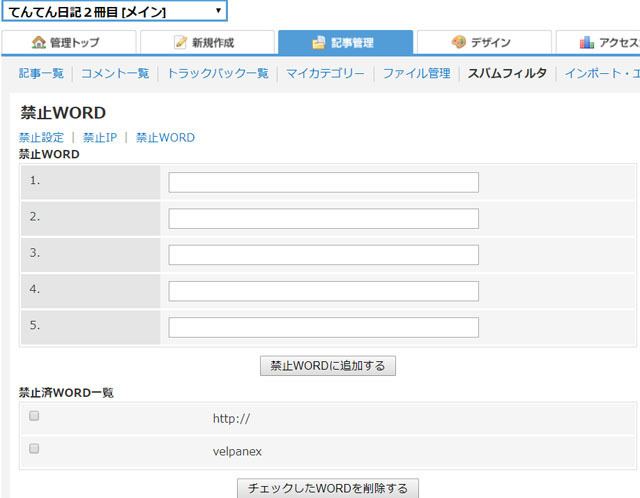The image size is (640, 498).
Task: Click the pencil icon for 新規作成
Action: click(180, 42)
